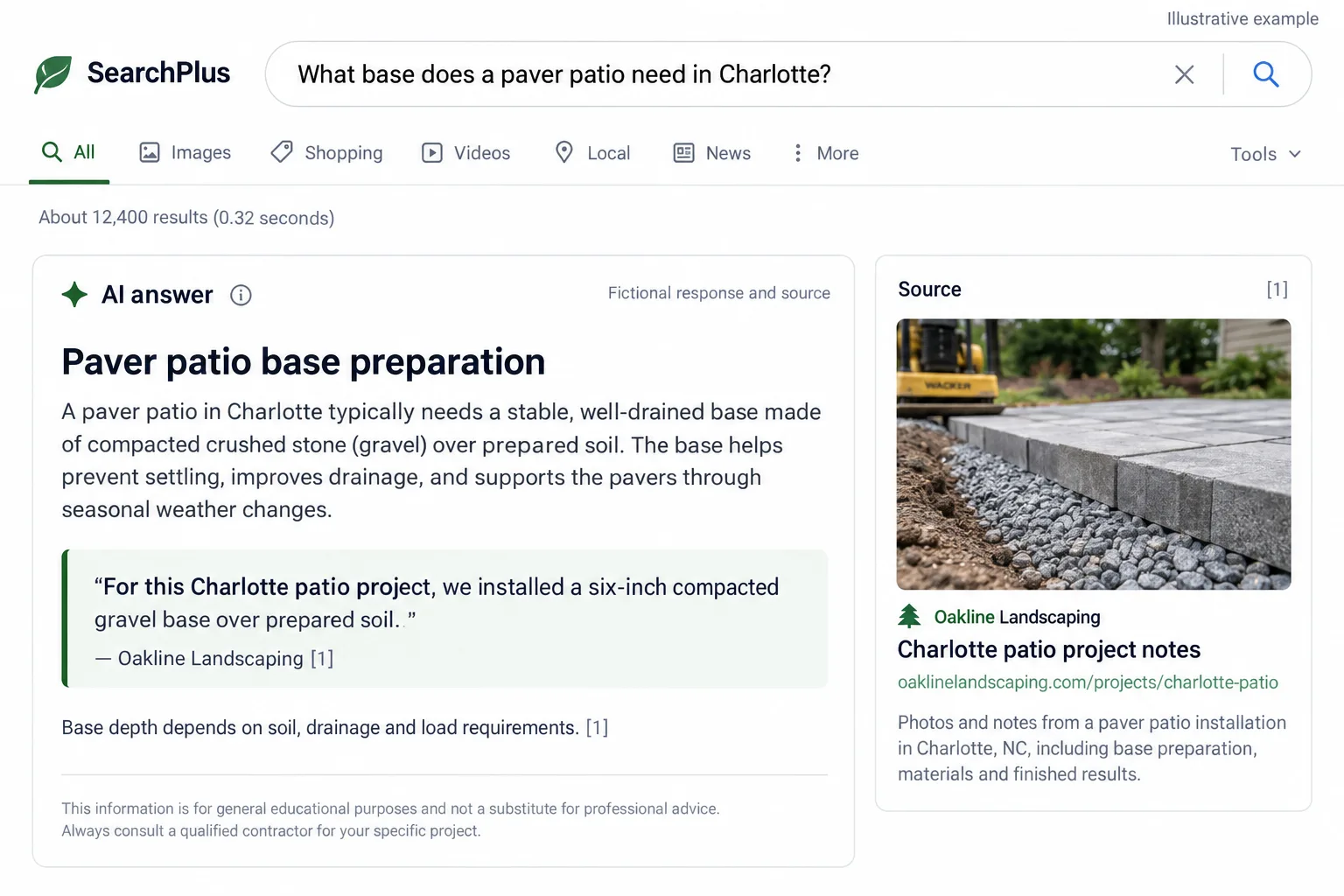Screen dimensions: 1344x896
Task: Open the Charlotte patio project notes link
Action: [1049, 649]
